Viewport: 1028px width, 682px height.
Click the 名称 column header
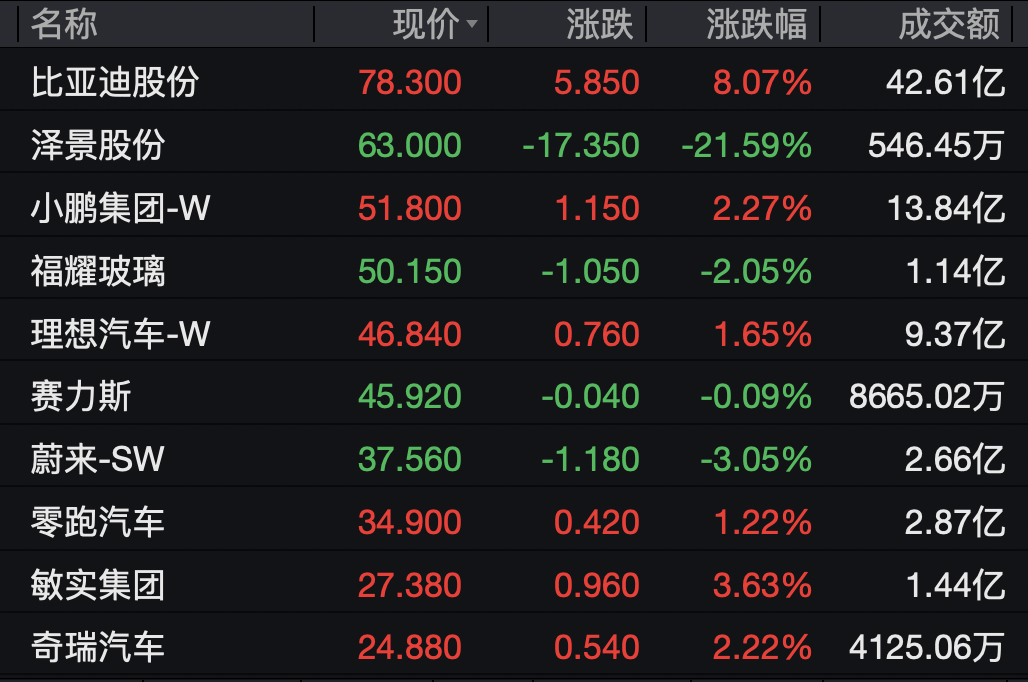64,24
